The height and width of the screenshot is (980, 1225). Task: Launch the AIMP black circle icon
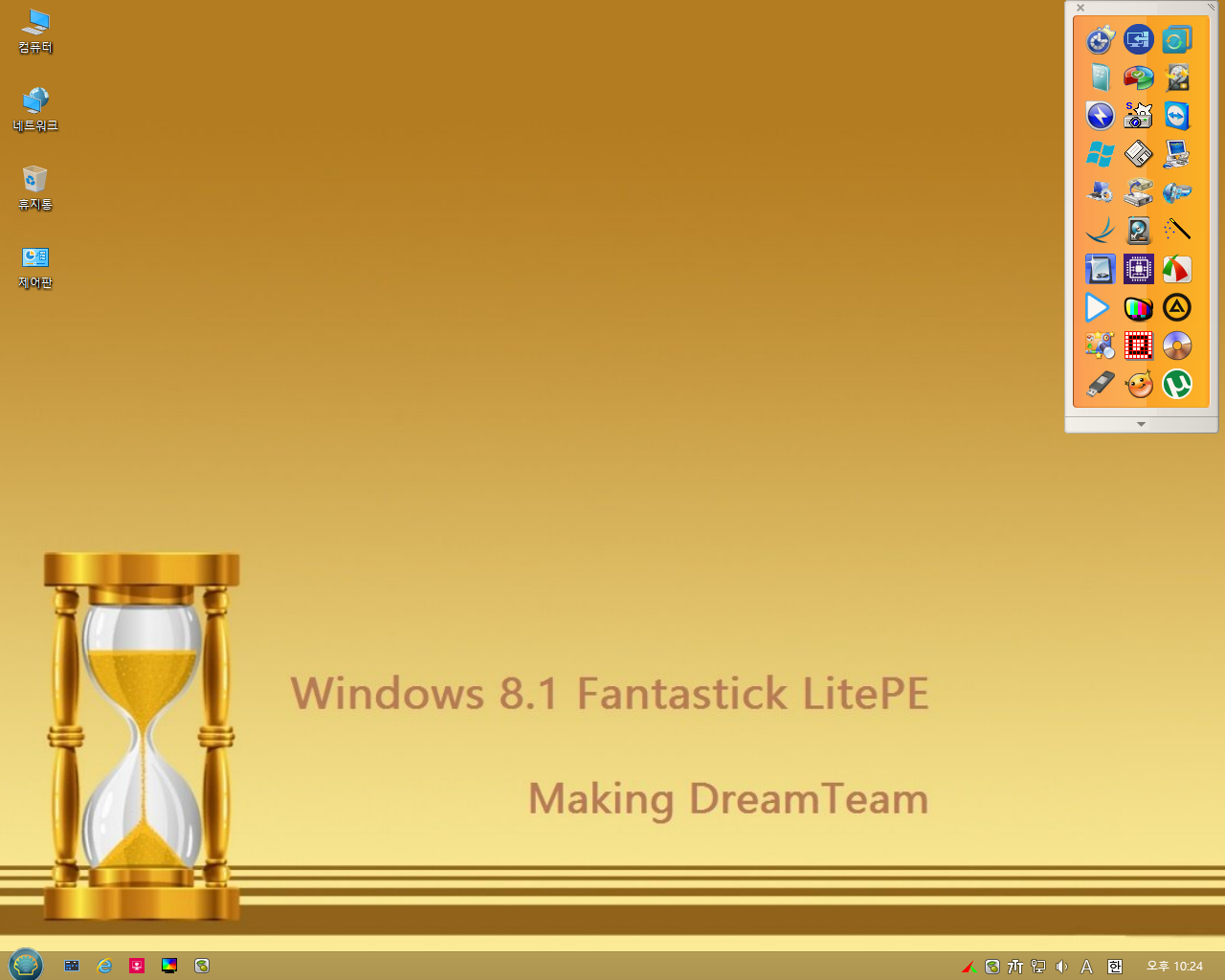[1176, 307]
